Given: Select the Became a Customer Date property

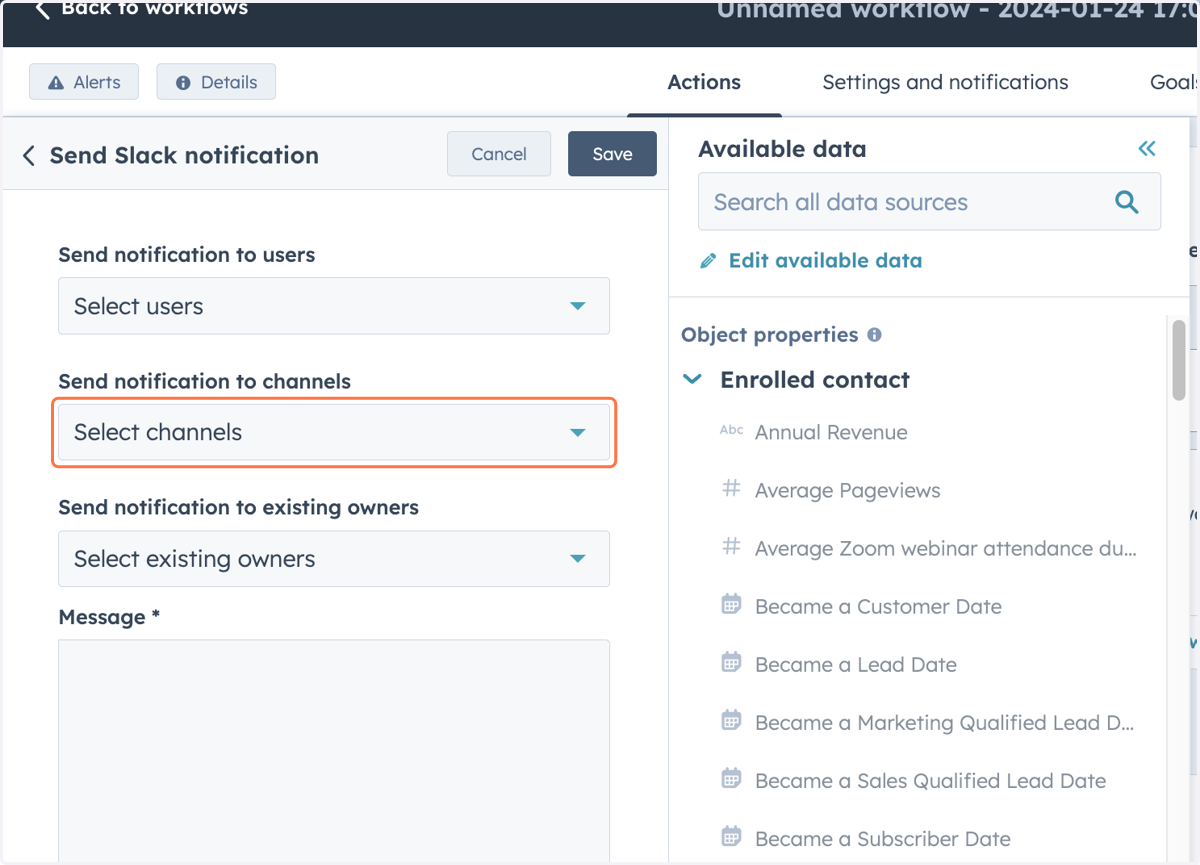Looking at the screenshot, I should (878, 607).
